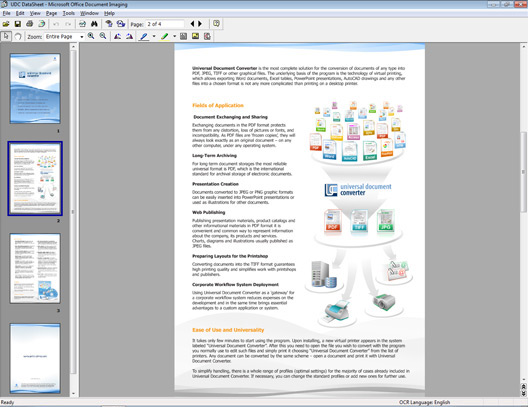This screenshot has height=407, width=528.
Task: Expand the pen tool options arrow
Action: tap(154, 36)
